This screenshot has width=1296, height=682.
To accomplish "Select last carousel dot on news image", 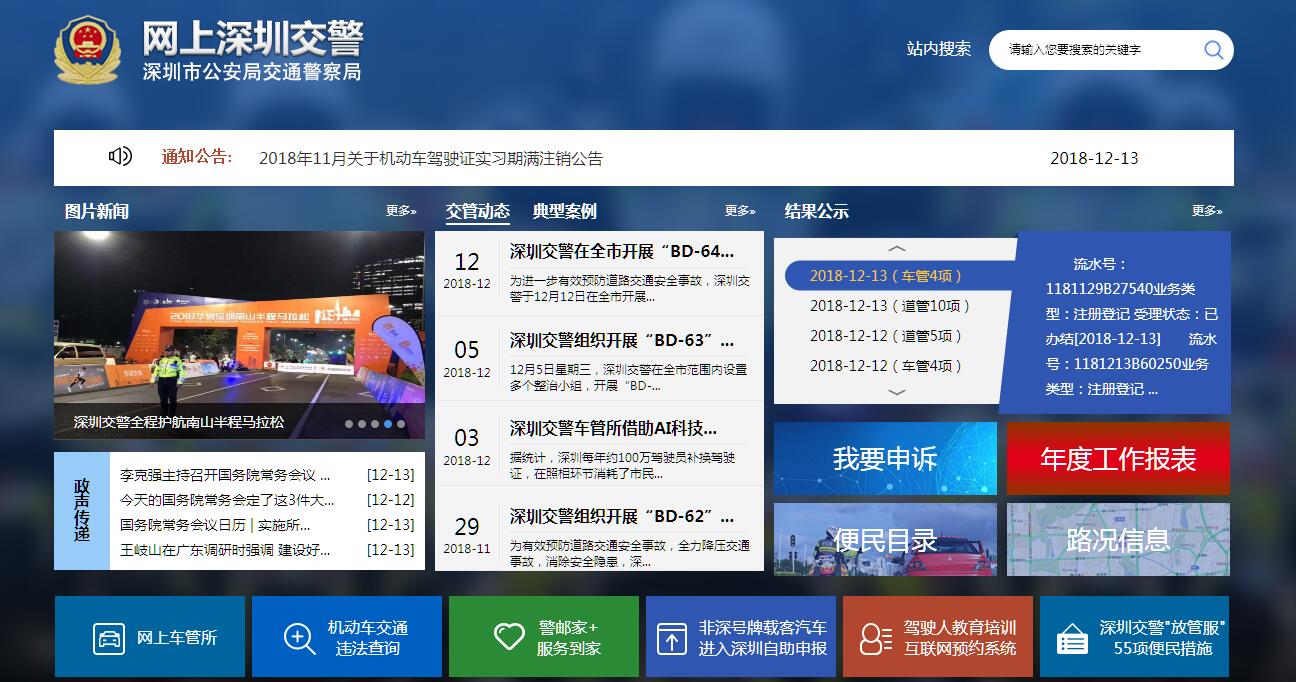I will (401, 424).
